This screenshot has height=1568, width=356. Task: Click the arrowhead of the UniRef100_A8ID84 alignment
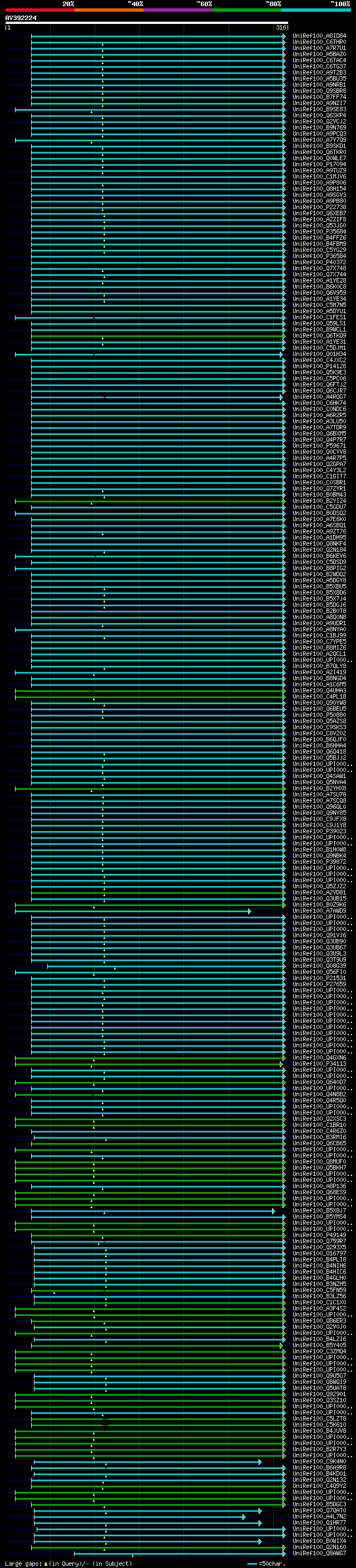[284, 36]
